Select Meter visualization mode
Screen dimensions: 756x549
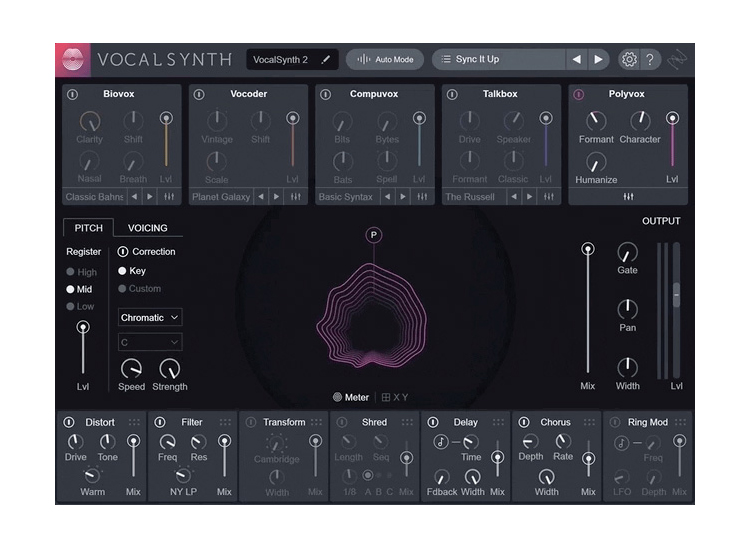351,398
